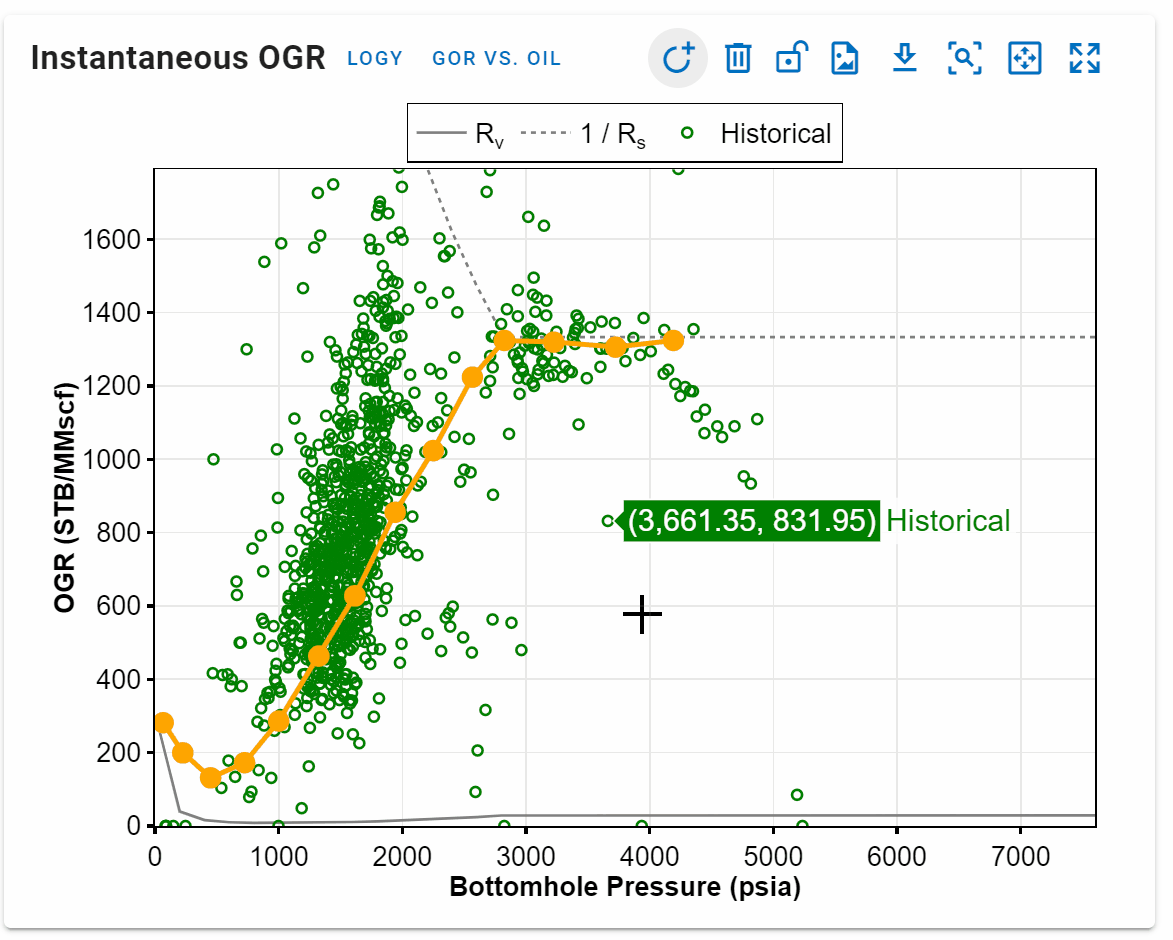
Task: Click the 1400 tick label on Y axis
Action: click(111, 313)
